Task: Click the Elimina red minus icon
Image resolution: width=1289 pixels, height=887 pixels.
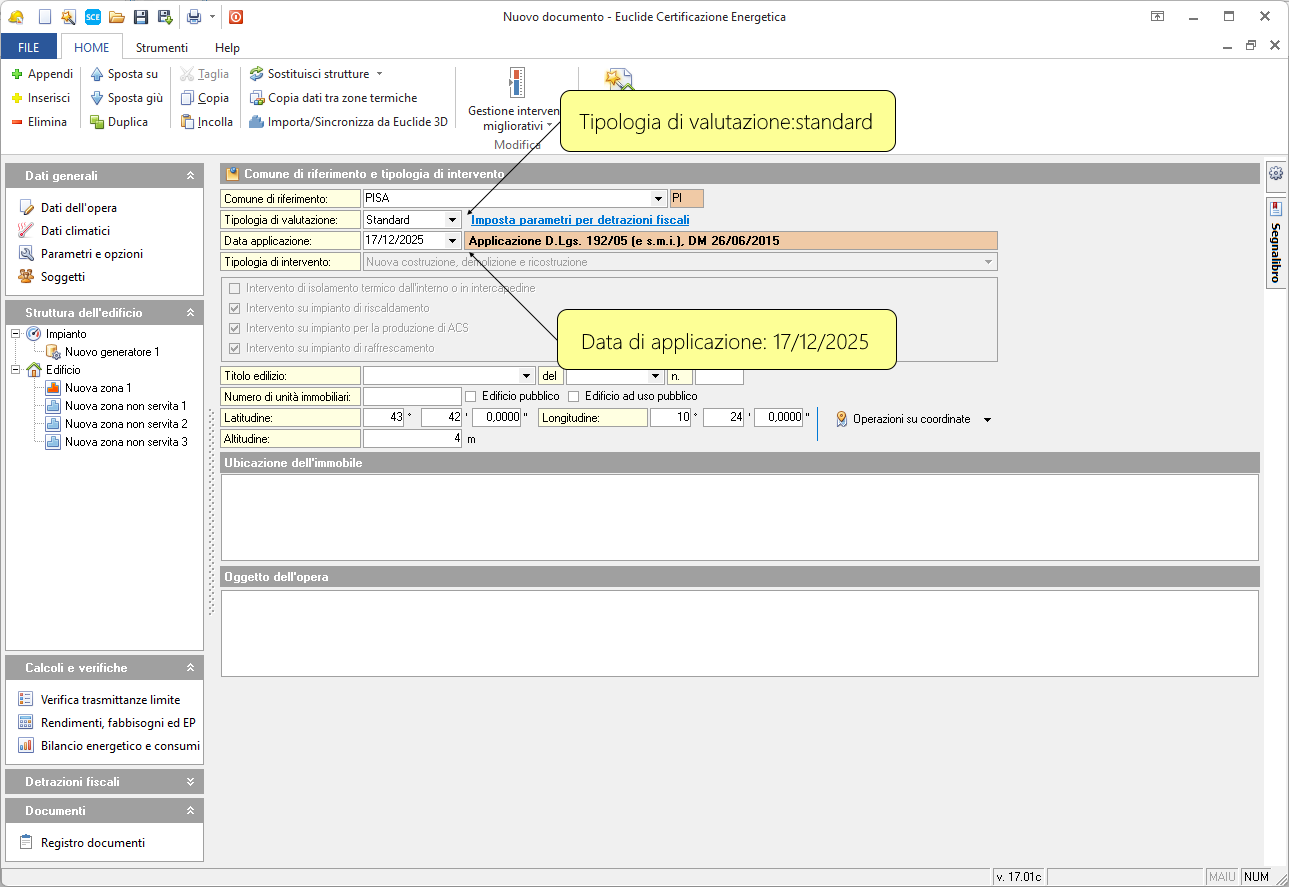Action: pos(17,122)
